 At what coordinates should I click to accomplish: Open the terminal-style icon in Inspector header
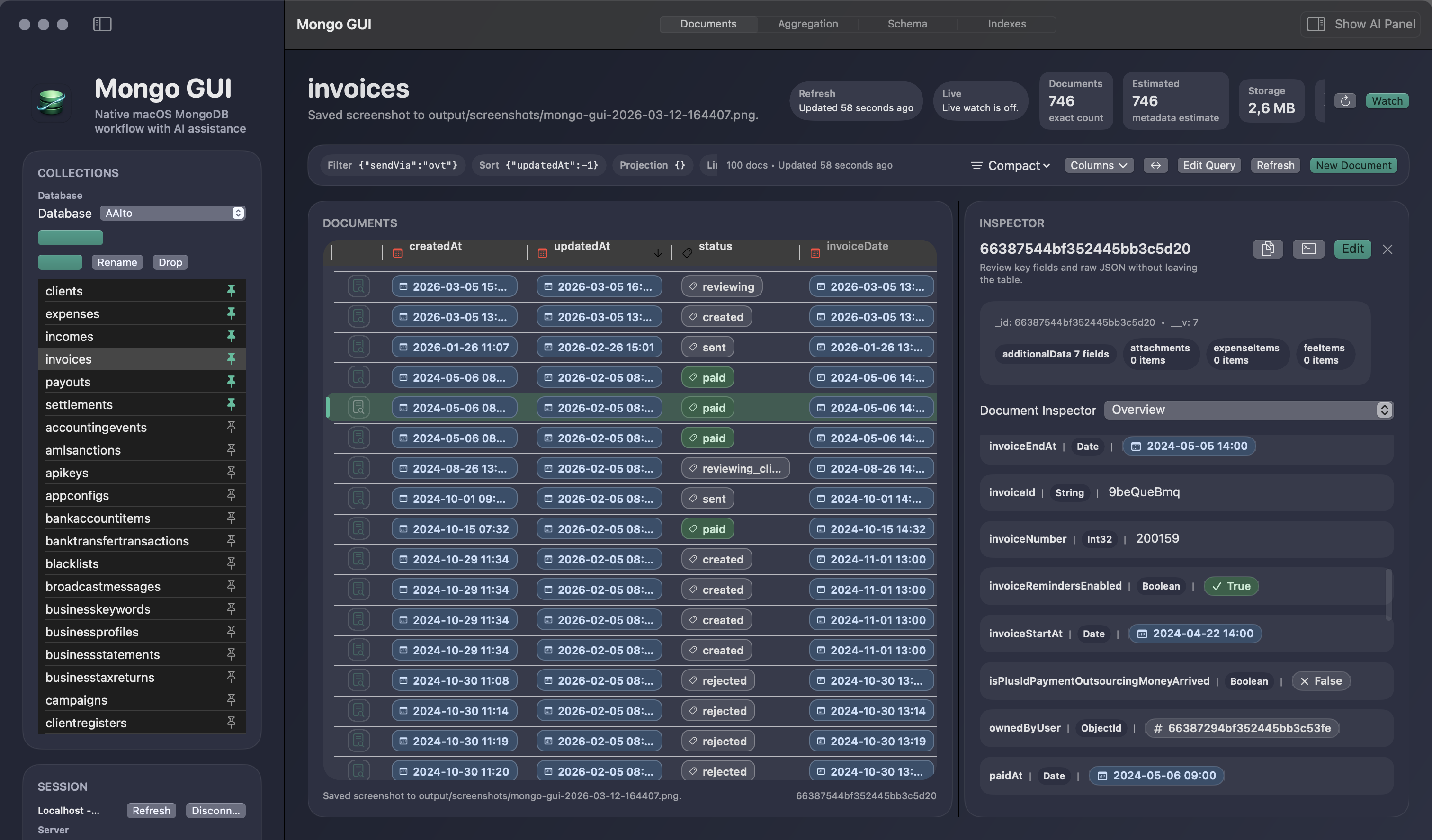[x=1309, y=249]
